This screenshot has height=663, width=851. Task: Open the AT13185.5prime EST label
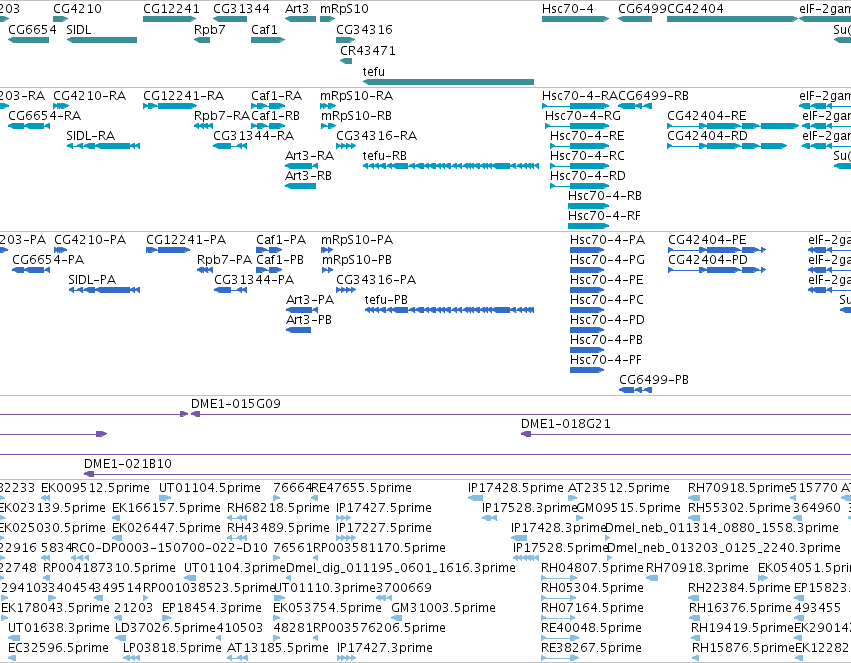click(278, 648)
